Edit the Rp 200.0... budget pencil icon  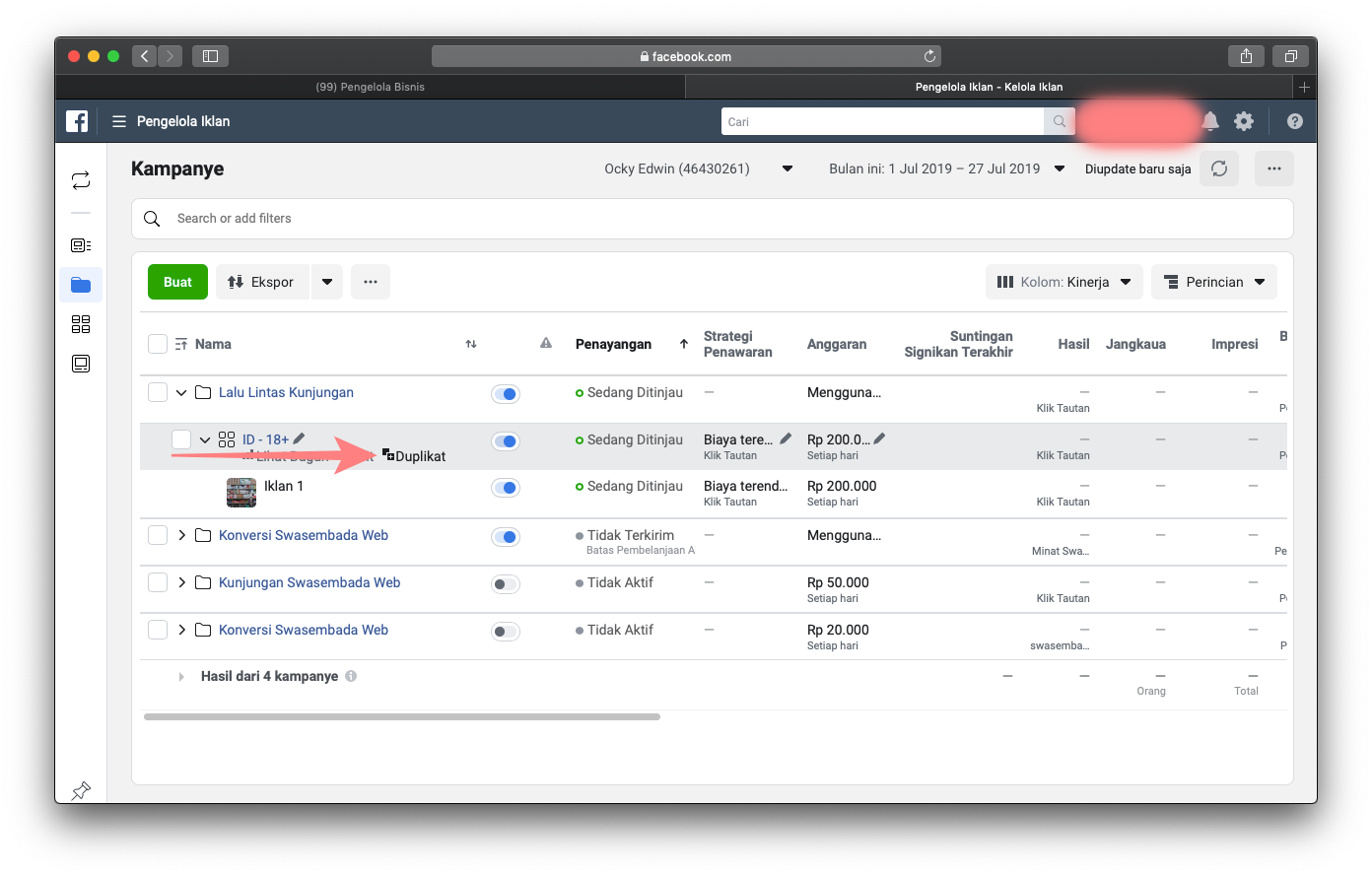click(x=879, y=438)
